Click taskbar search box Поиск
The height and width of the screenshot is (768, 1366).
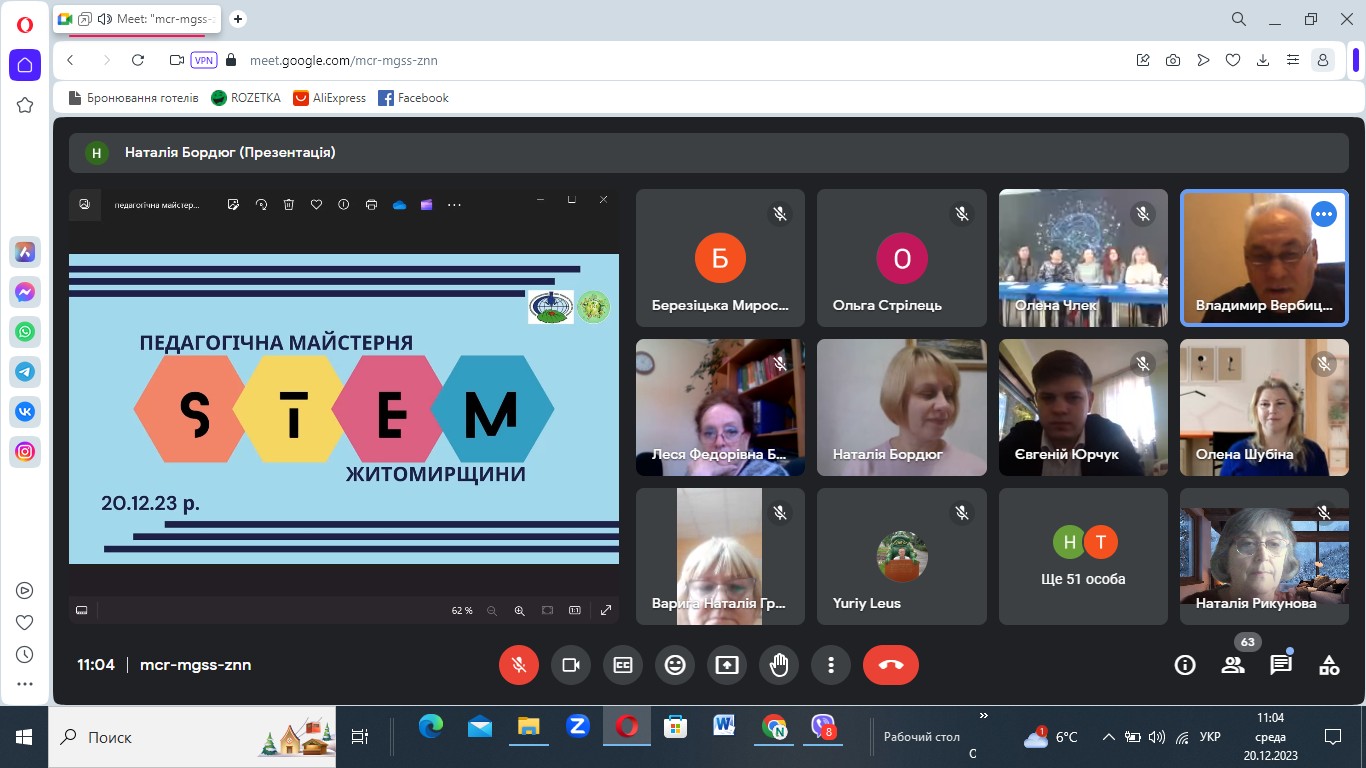tap(192, 737)
